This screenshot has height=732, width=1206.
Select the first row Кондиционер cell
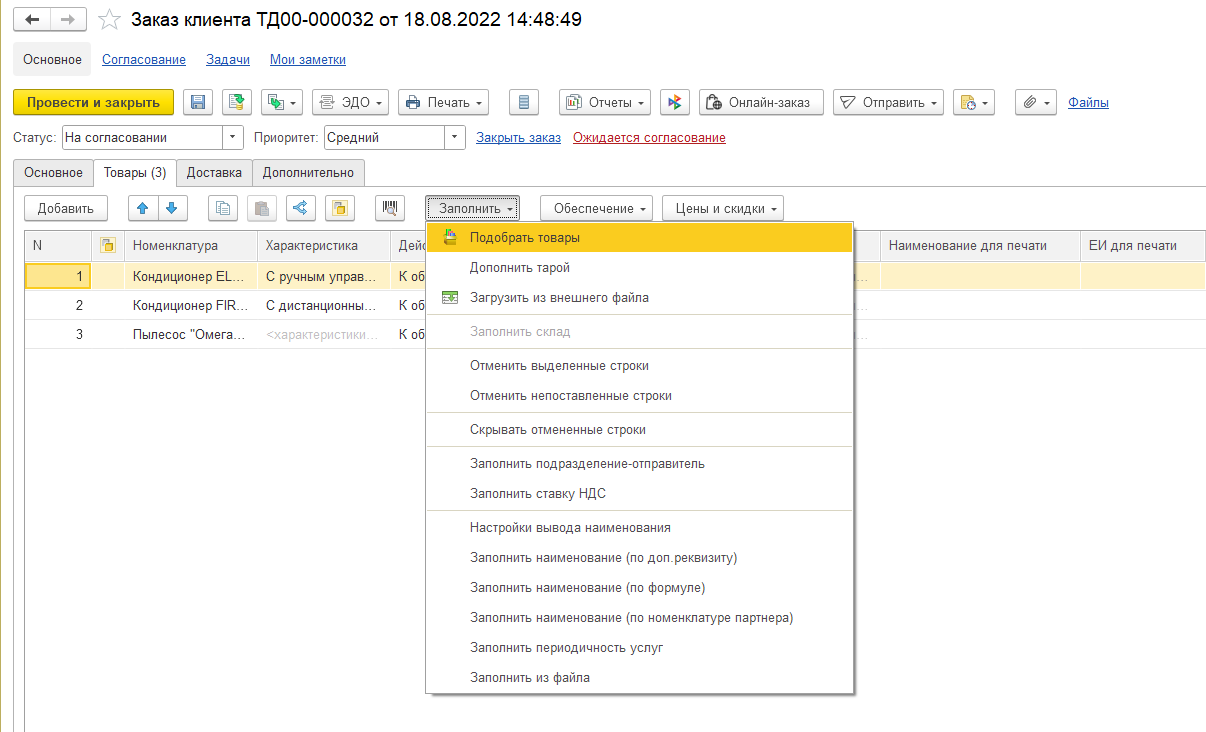click(x=190, y=276)
